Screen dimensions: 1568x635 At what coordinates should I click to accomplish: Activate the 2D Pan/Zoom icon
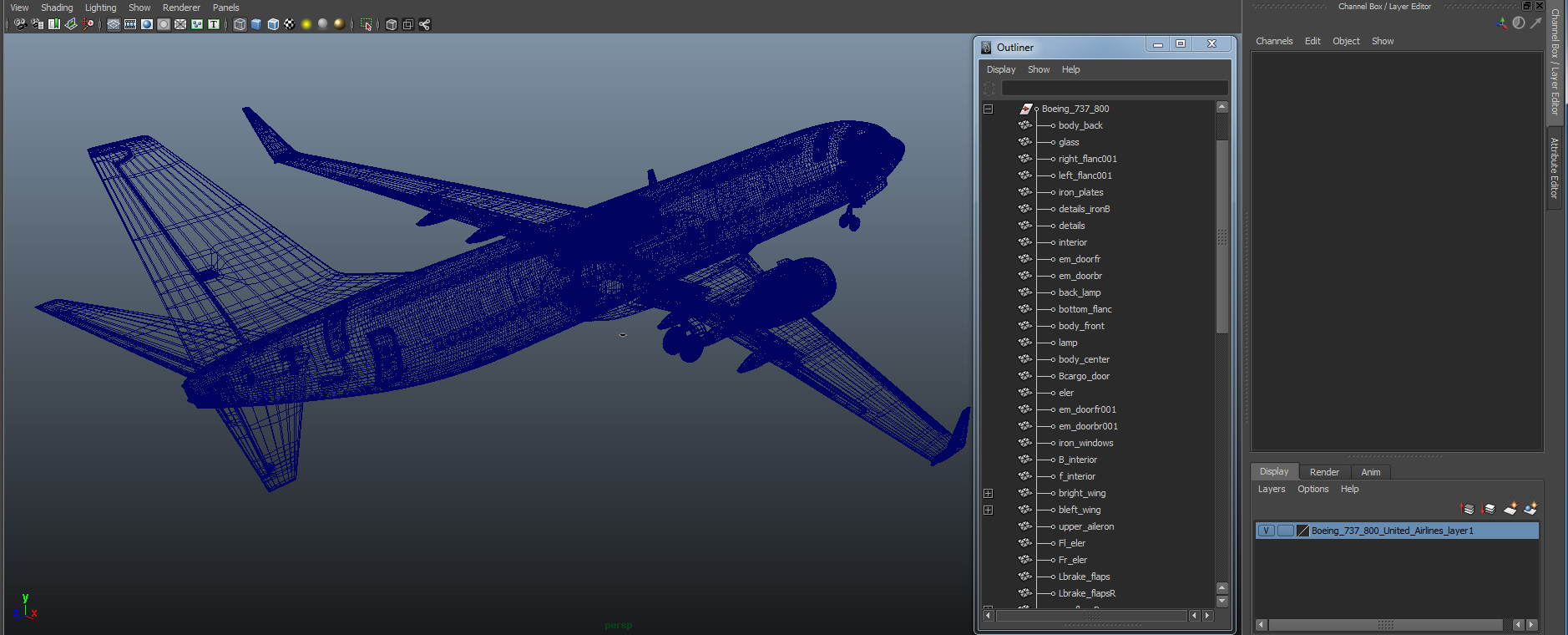click(x=88, y=24)
